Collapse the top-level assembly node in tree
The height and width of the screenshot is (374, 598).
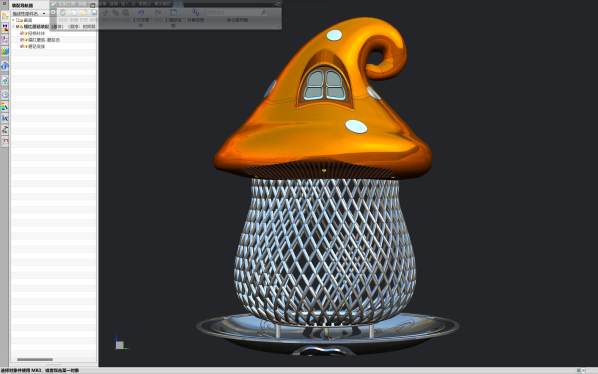14,26
